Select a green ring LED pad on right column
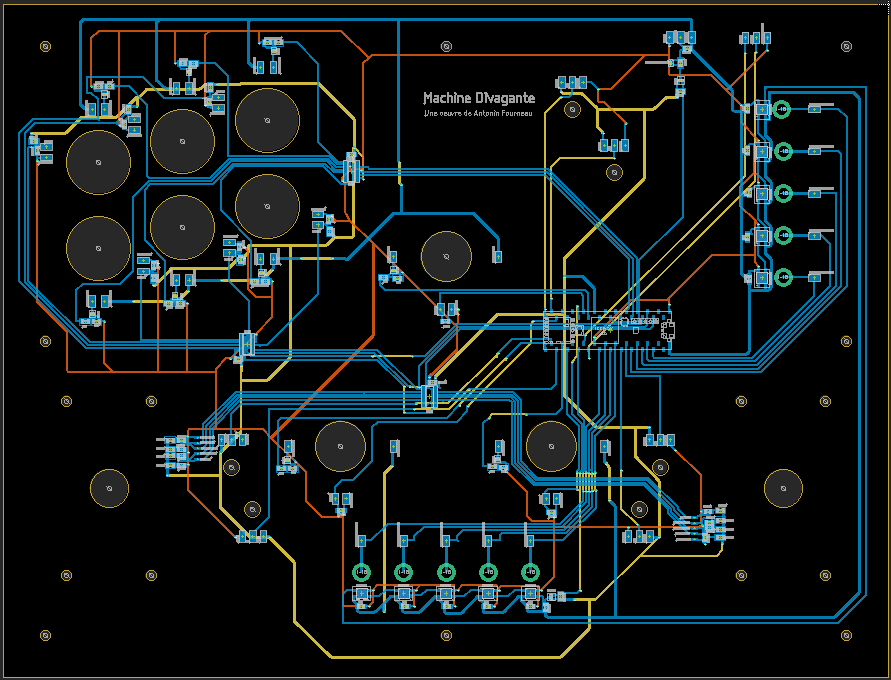891x680 pixels. pos(785,192)
